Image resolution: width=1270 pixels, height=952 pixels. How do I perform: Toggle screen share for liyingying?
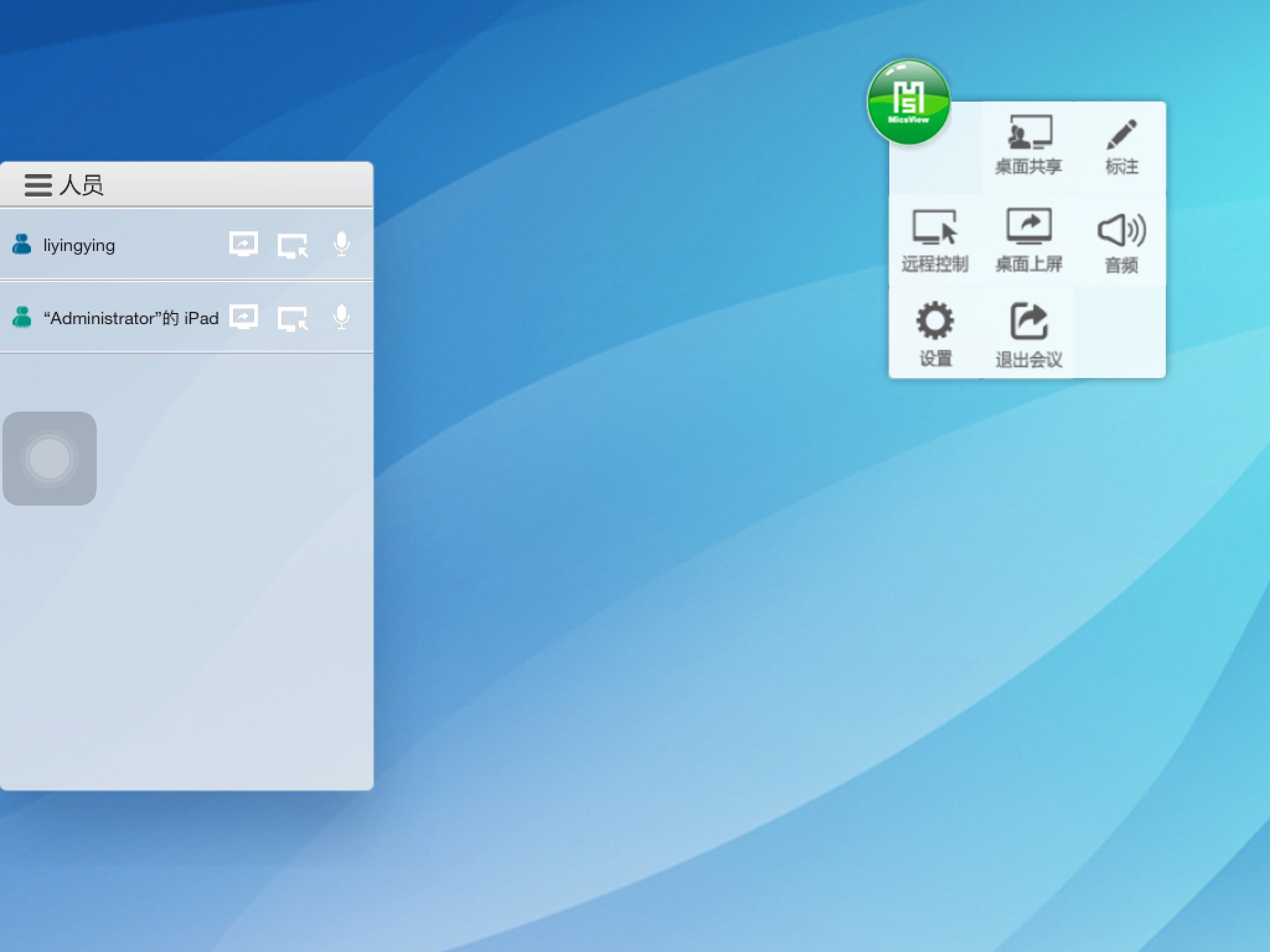click(244, 244)
